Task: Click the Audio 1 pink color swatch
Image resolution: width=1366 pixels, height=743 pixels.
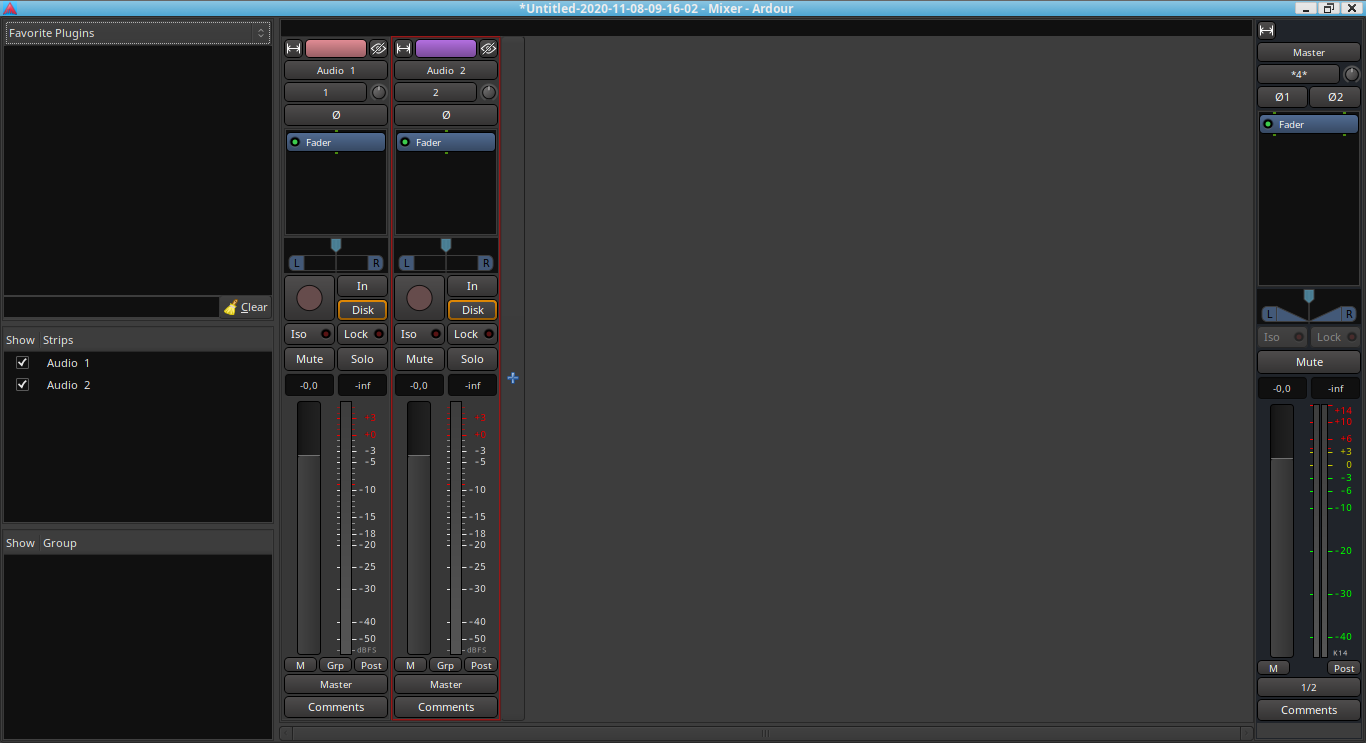Action: pyautogui.click(x=336, y=48)
